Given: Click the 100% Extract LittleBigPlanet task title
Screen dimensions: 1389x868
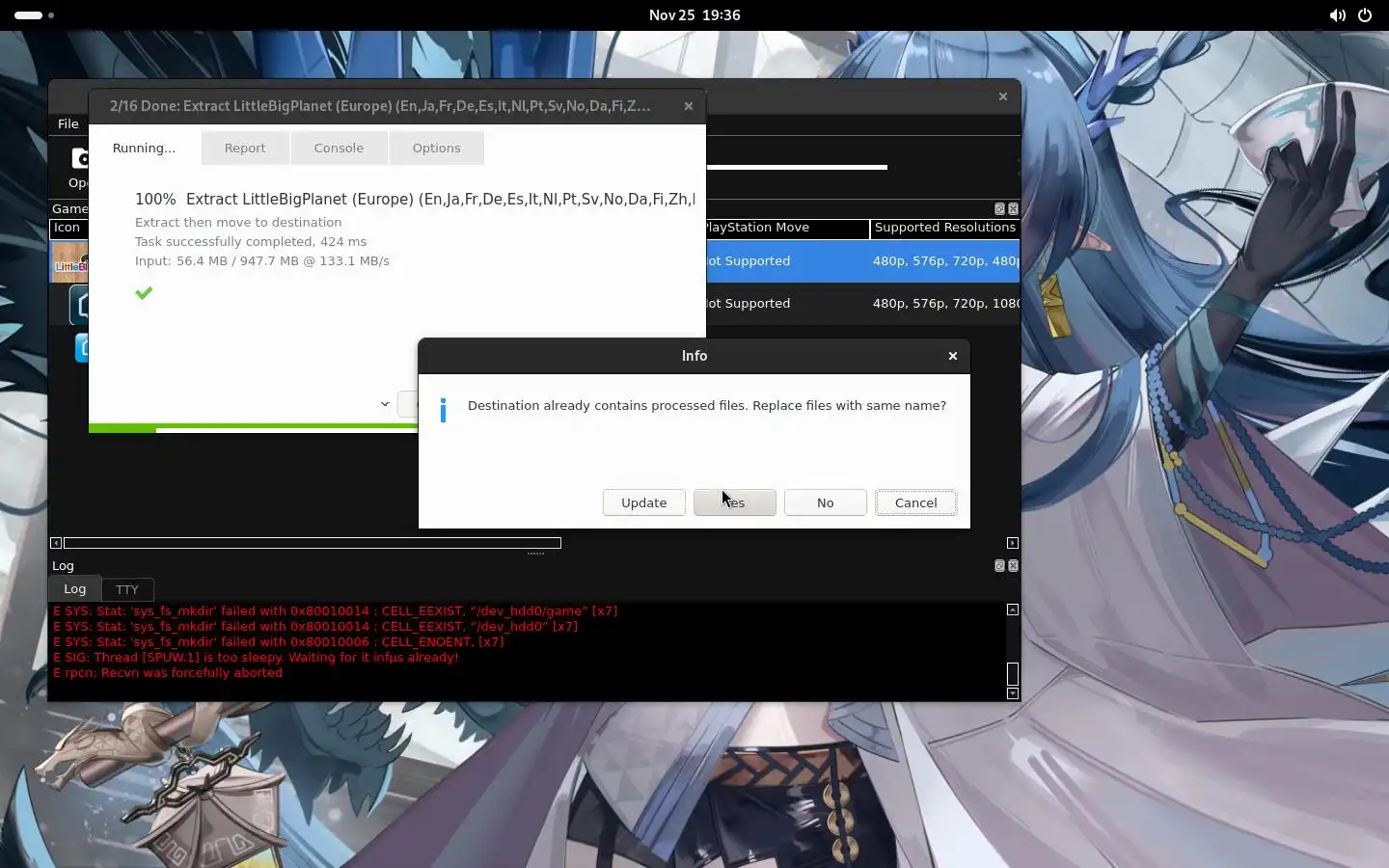Looking at the screenshot, I should coord(415,200).
